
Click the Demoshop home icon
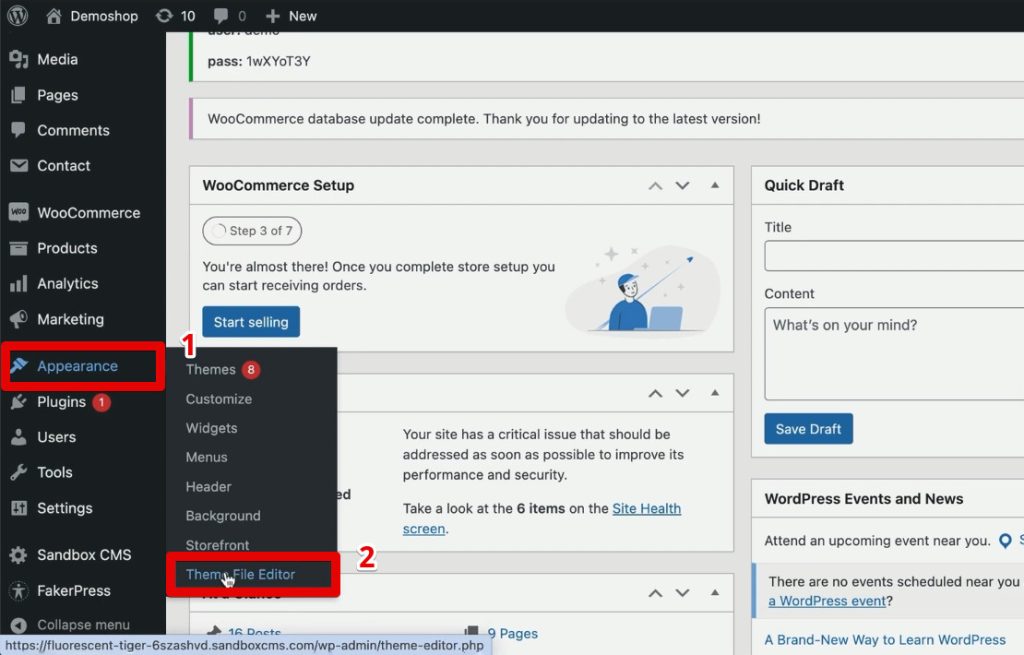coord(54,16)
